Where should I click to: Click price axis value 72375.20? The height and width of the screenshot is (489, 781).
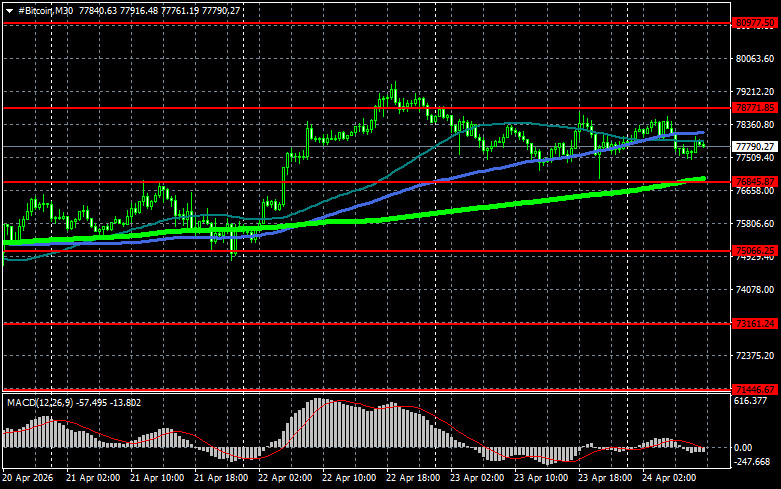click(755, 356)
